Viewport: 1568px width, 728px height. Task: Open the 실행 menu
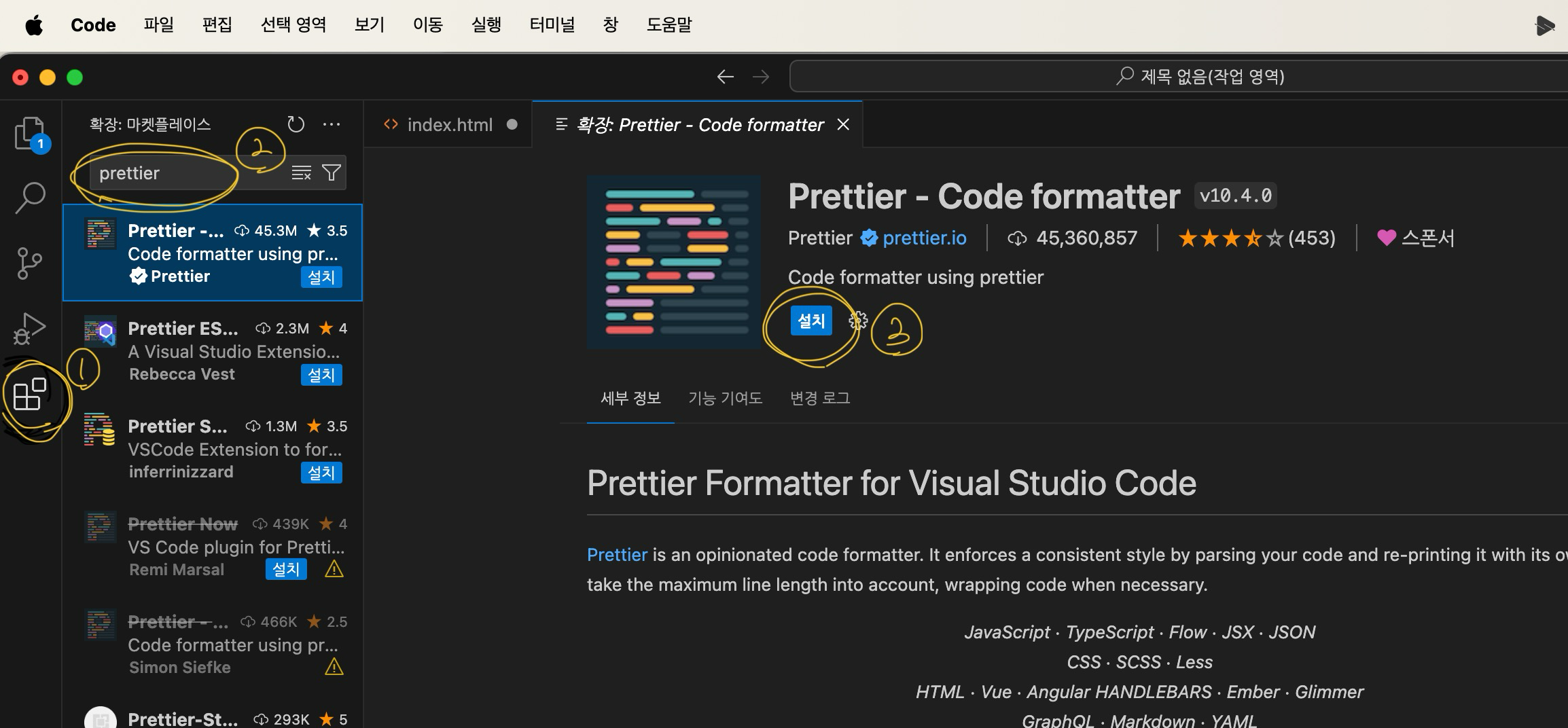pos(486,25)
